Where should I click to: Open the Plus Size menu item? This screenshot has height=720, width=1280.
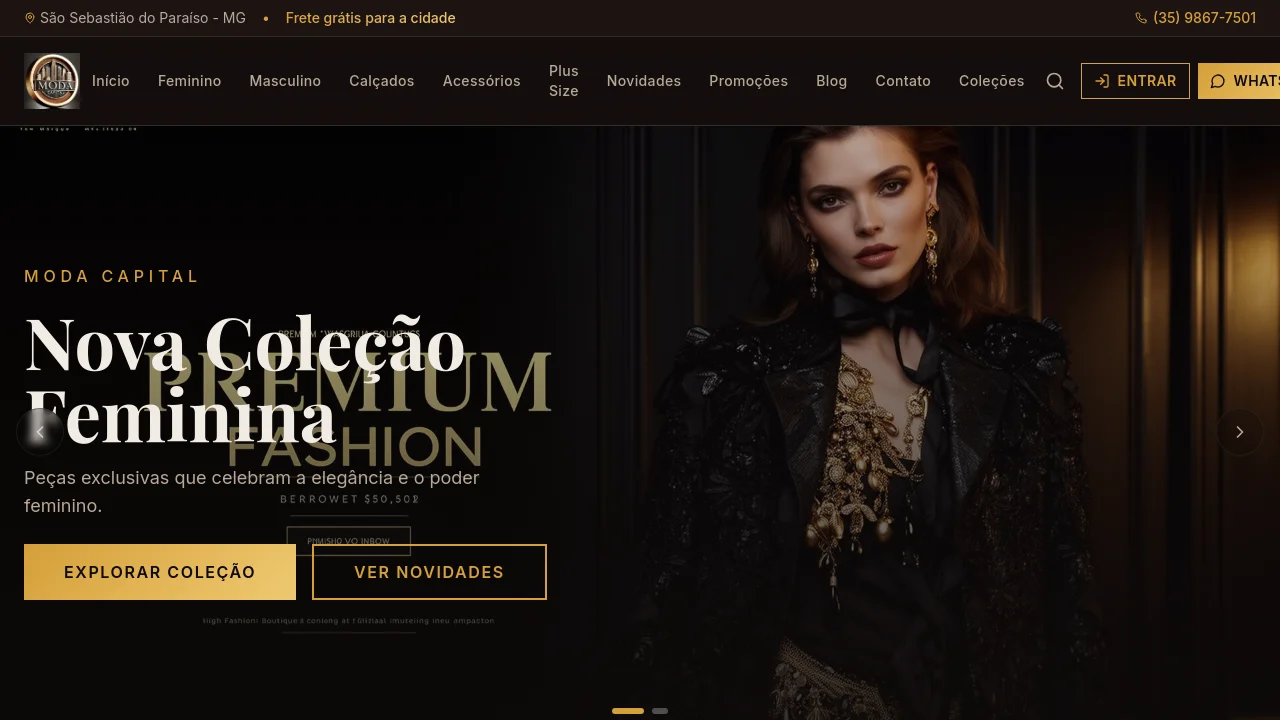tap(564, 81)
